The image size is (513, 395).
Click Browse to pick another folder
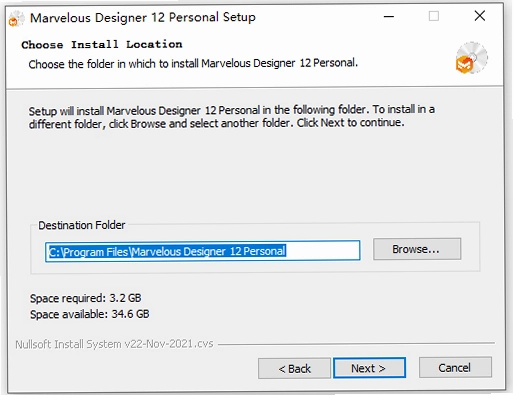[x=417, y=249]
